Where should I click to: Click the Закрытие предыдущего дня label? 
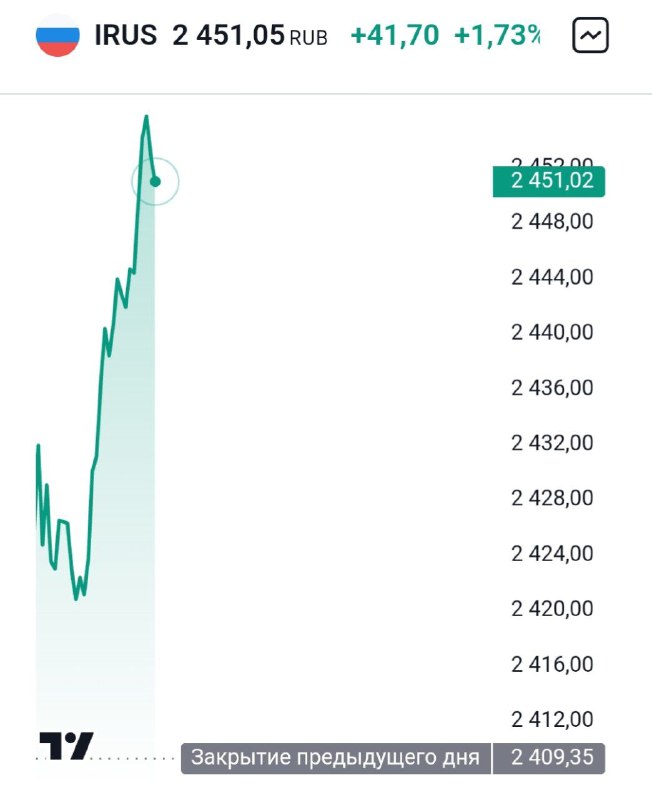pyautogui.click(x=336, y=758)
